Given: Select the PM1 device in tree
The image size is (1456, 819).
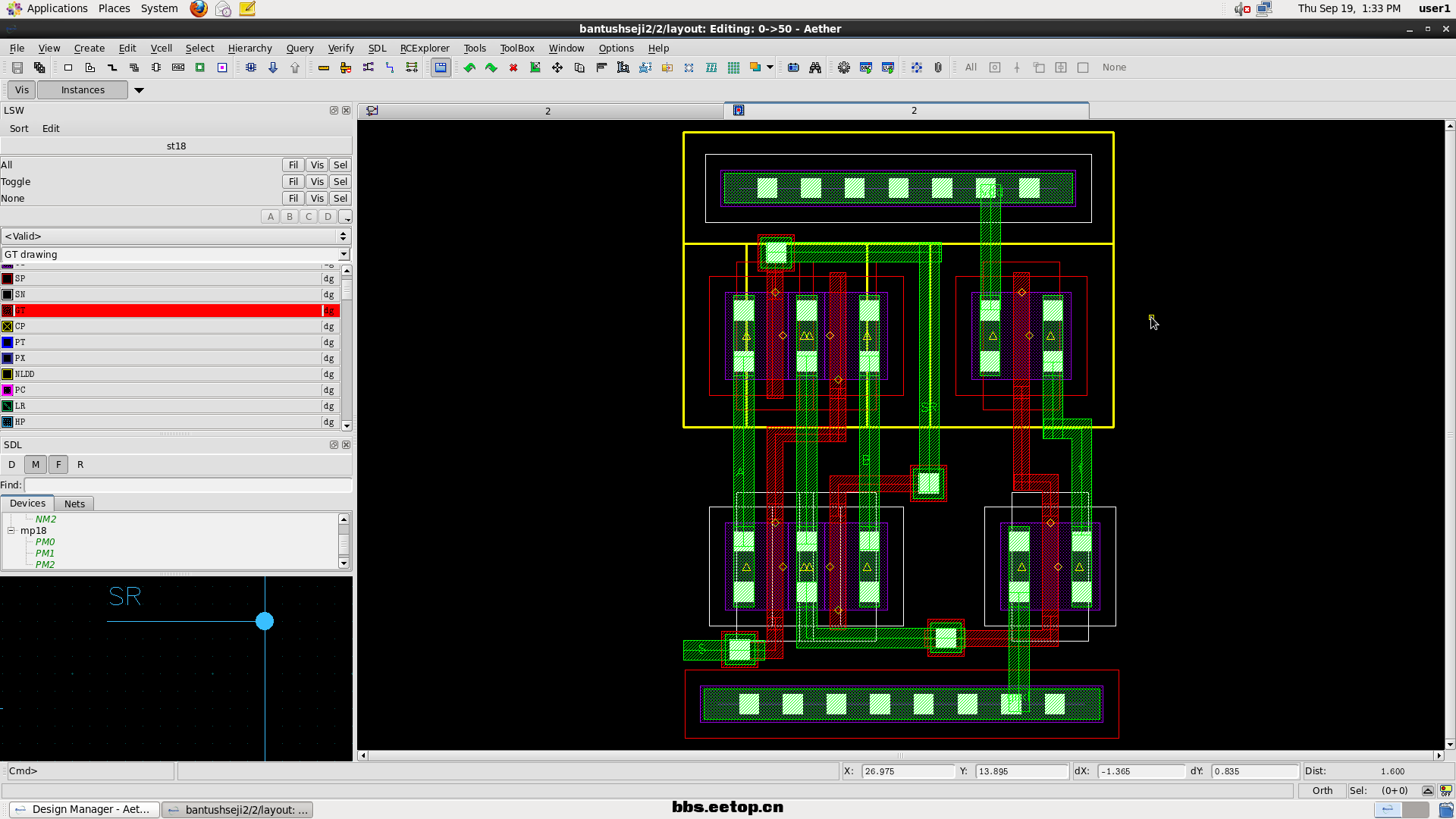Looking at the screenshot, I should pos(45,554).
